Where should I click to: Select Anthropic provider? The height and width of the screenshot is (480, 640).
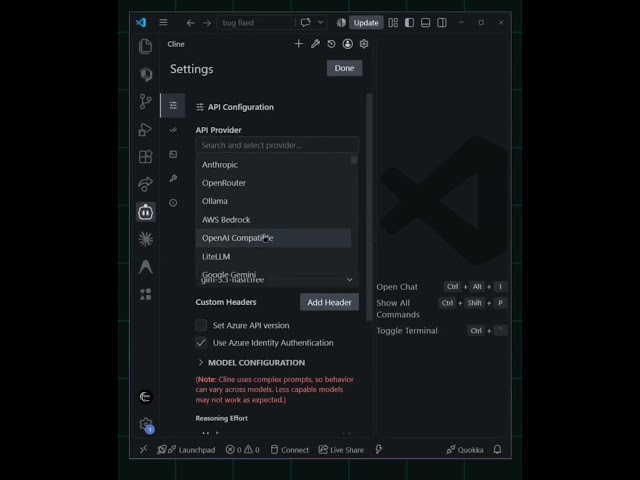(273, 164)
